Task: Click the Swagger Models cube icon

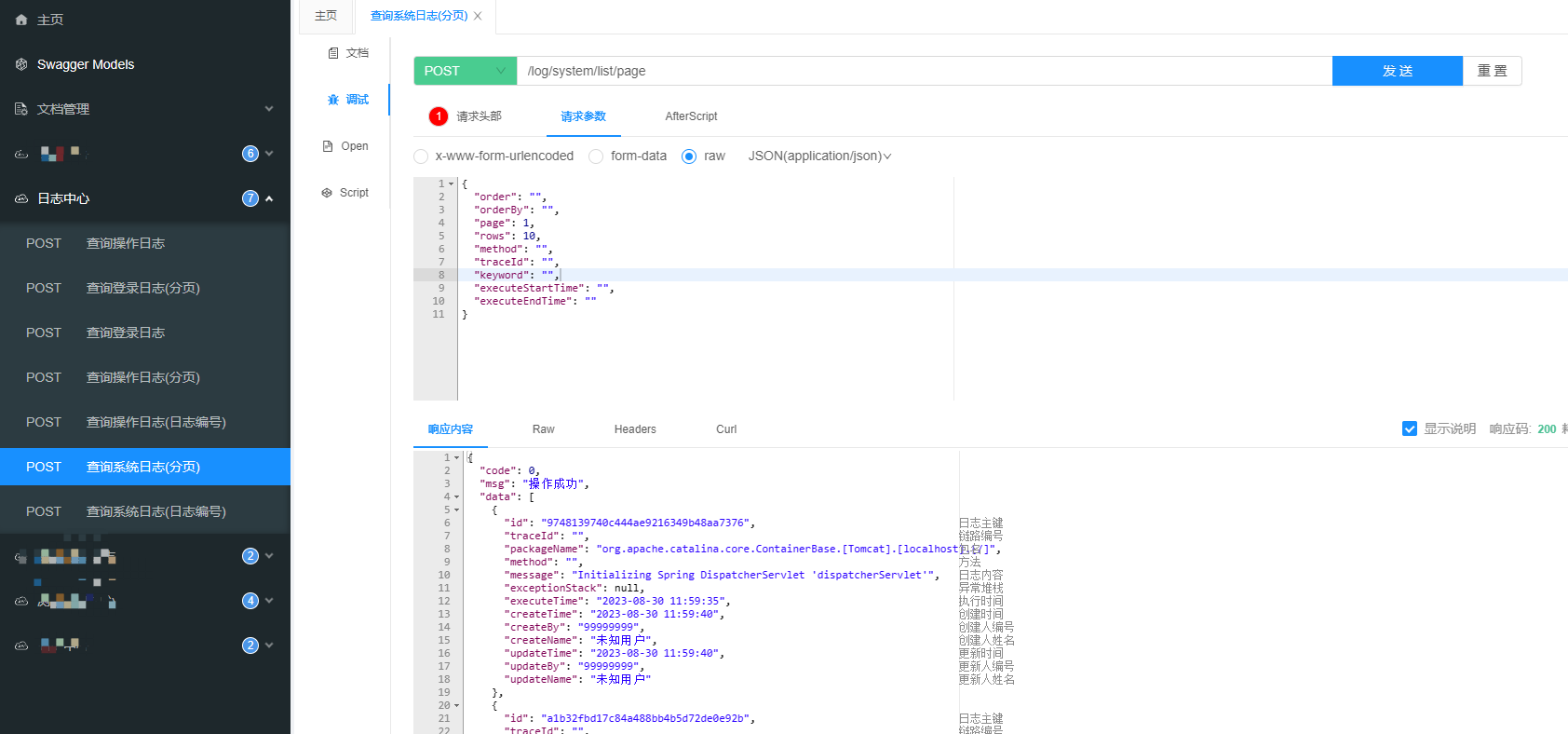Action: click(21, 64)
